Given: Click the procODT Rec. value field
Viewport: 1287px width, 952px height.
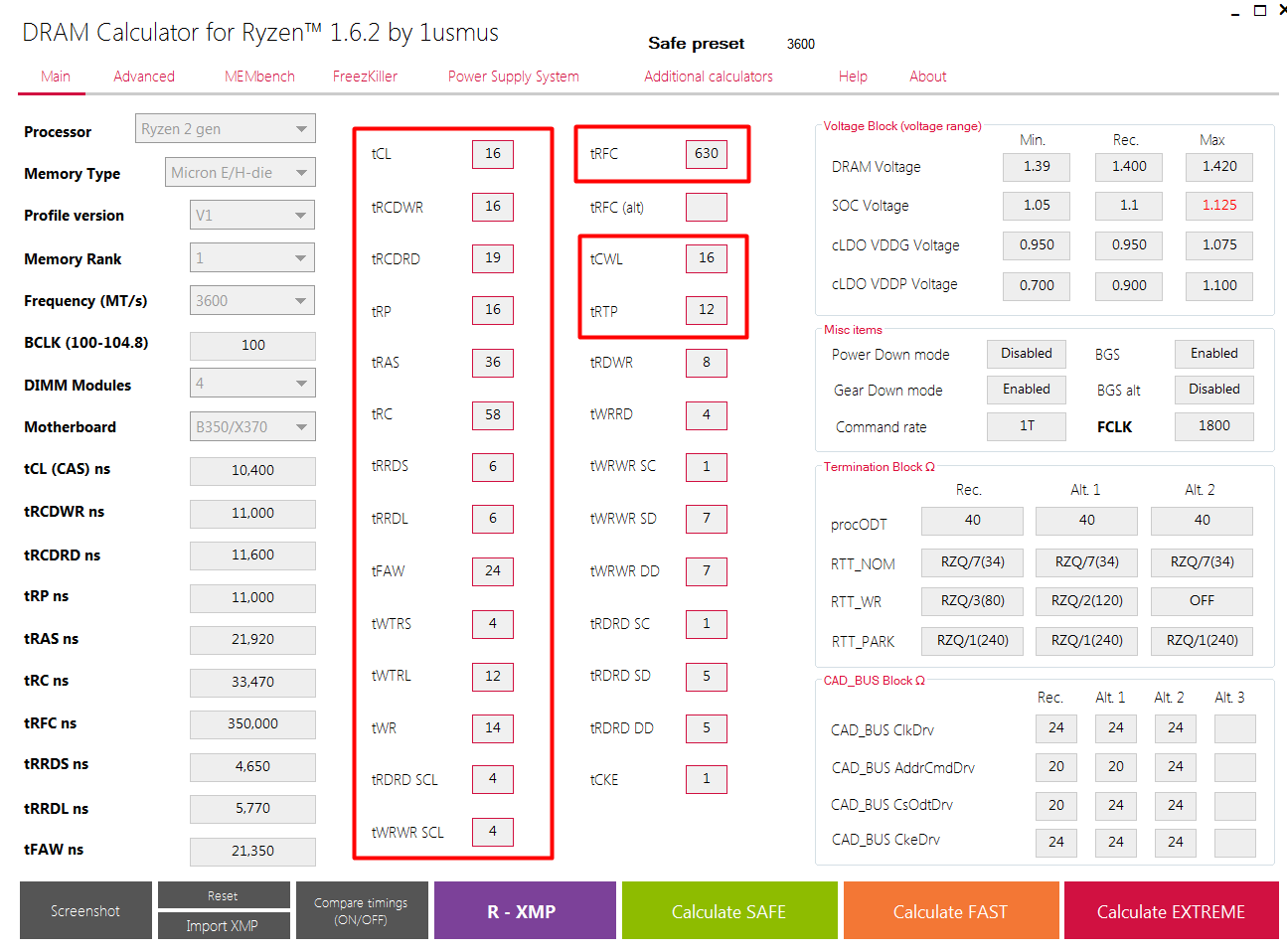Looking at the screenshot, I should (973, 521).
